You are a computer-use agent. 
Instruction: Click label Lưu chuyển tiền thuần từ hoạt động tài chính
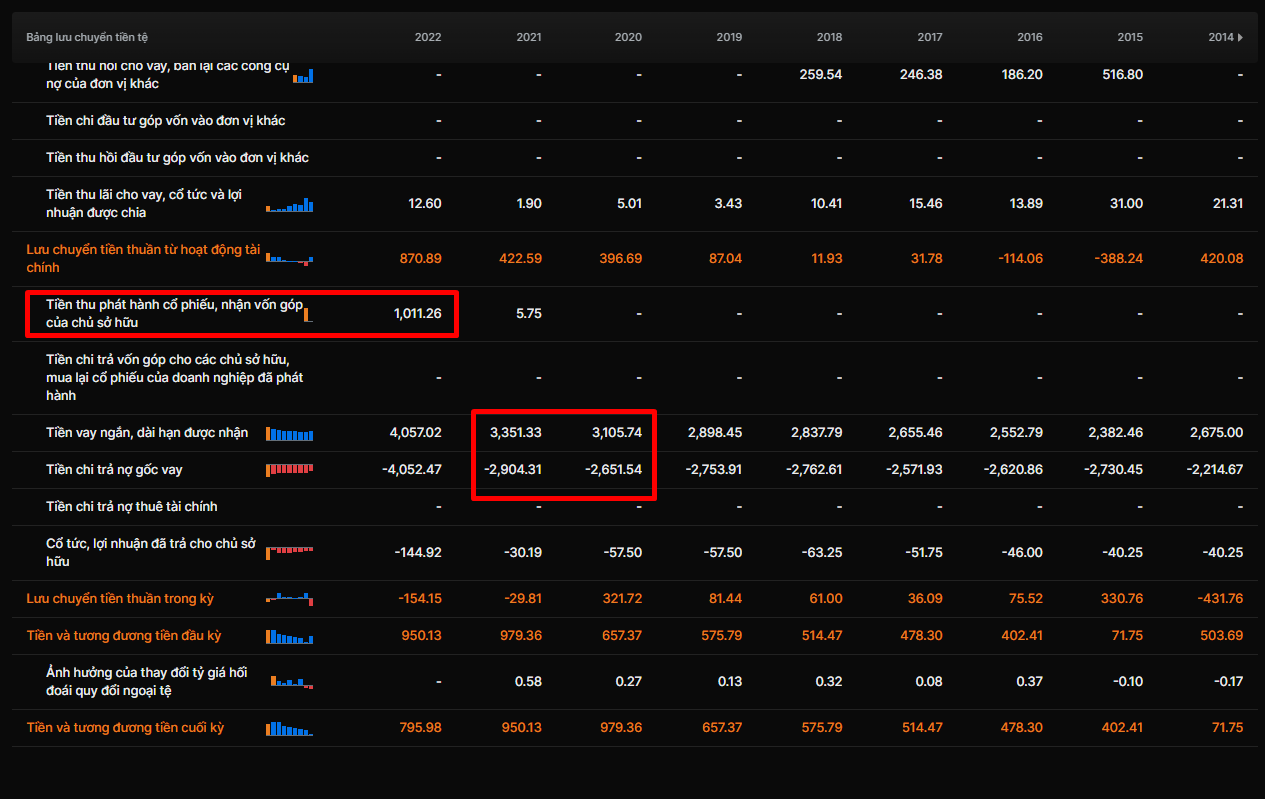point(143,259)
